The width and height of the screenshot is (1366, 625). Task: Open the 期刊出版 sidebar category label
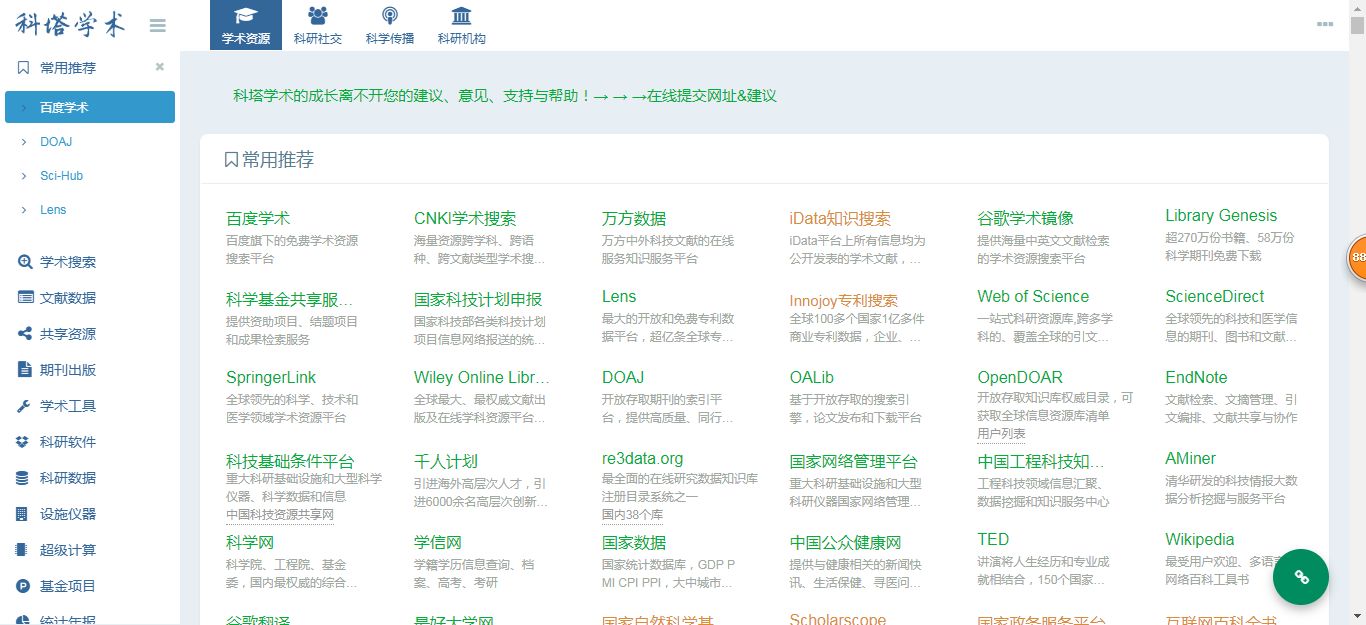pos(68,370)
